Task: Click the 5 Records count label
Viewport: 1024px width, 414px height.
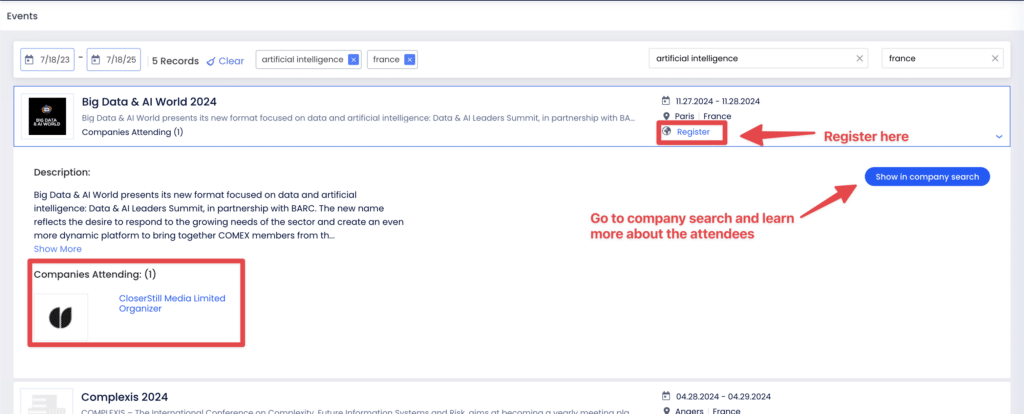Action: (x=175, y=61)
